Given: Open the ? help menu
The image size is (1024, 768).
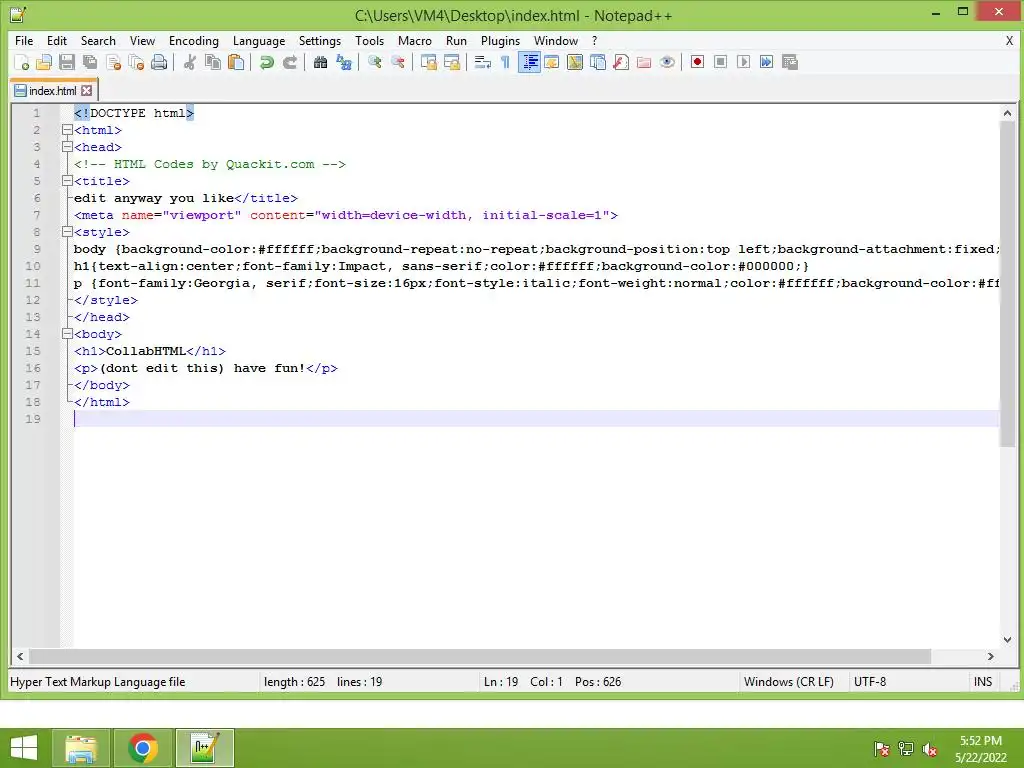Looking at the screenshot, I should [x=594, y=40].
